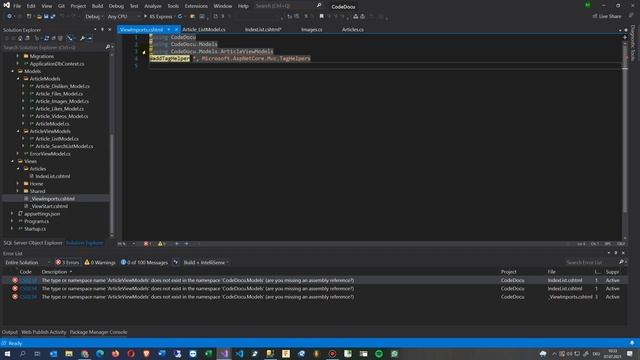The height and width of the screenshot is (360, 640).
Task: Open Windows Start menu
Action: [x=7, y=354]
